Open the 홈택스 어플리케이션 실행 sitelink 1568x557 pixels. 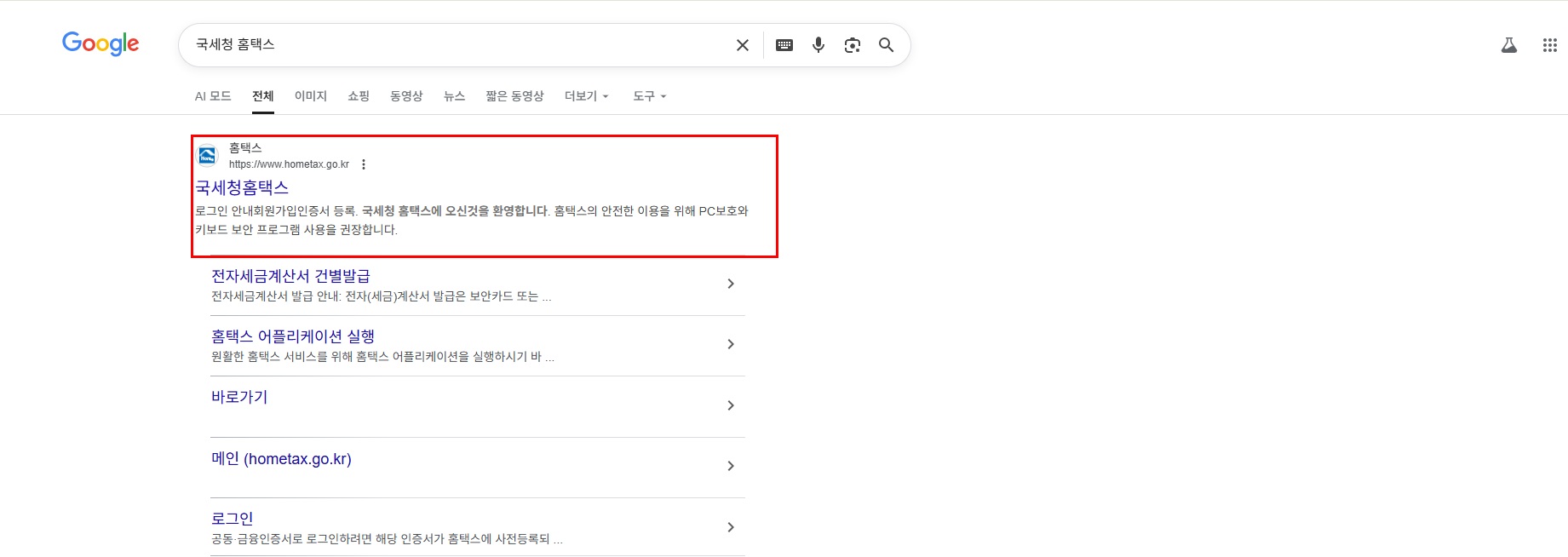293,336
